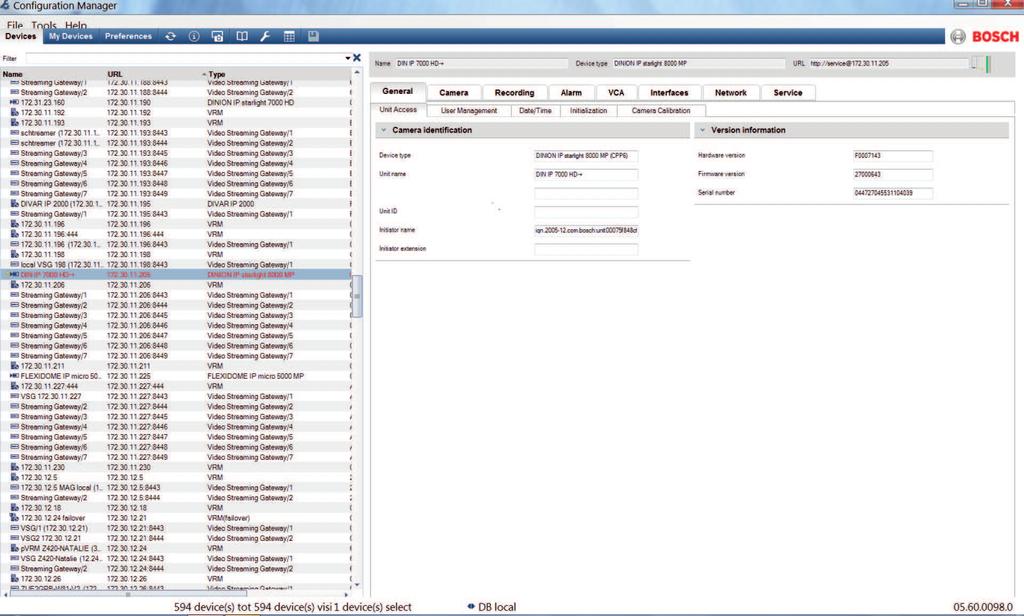Sort list by Type column header
The width and height of the screenshot is (1024, 616).
tap(217, 74)
